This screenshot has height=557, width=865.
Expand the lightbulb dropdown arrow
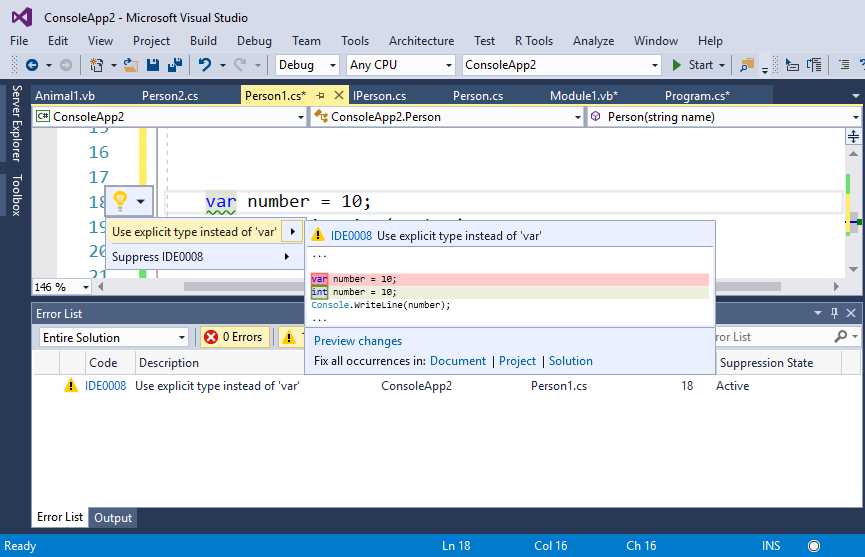(x=141, y=201)
